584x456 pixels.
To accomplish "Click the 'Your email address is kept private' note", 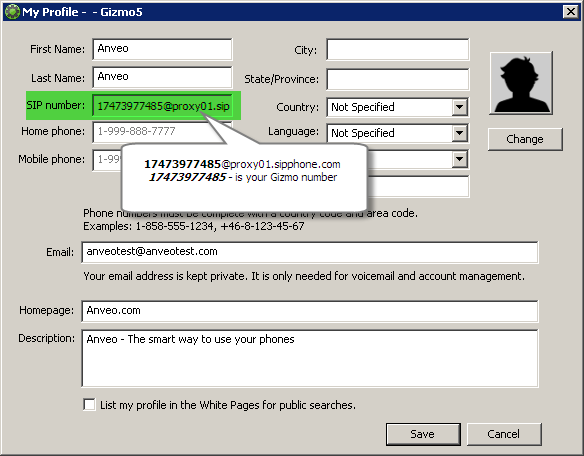I will (304, 276).
